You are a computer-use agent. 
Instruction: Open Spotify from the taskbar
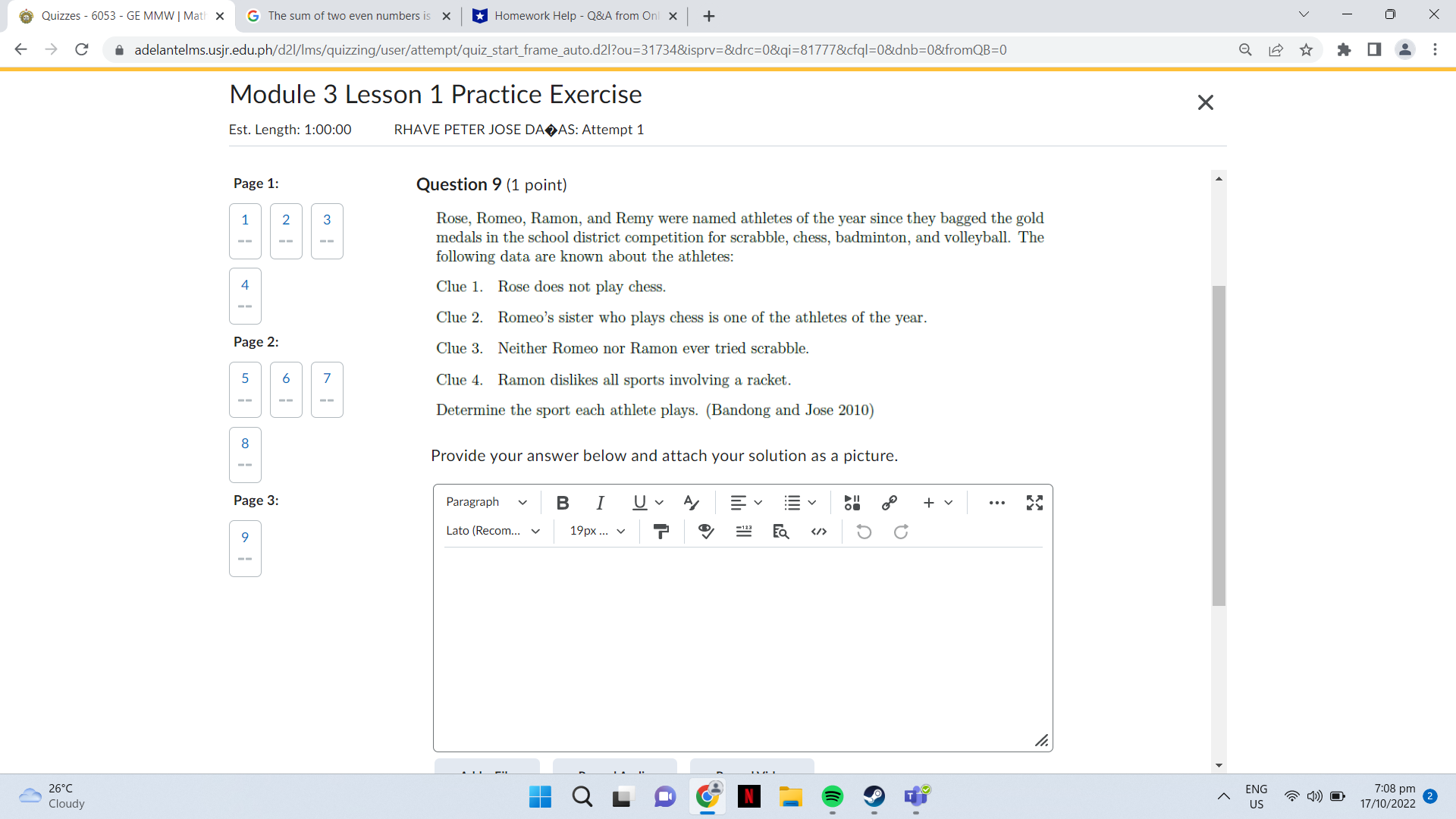[833, 797]
